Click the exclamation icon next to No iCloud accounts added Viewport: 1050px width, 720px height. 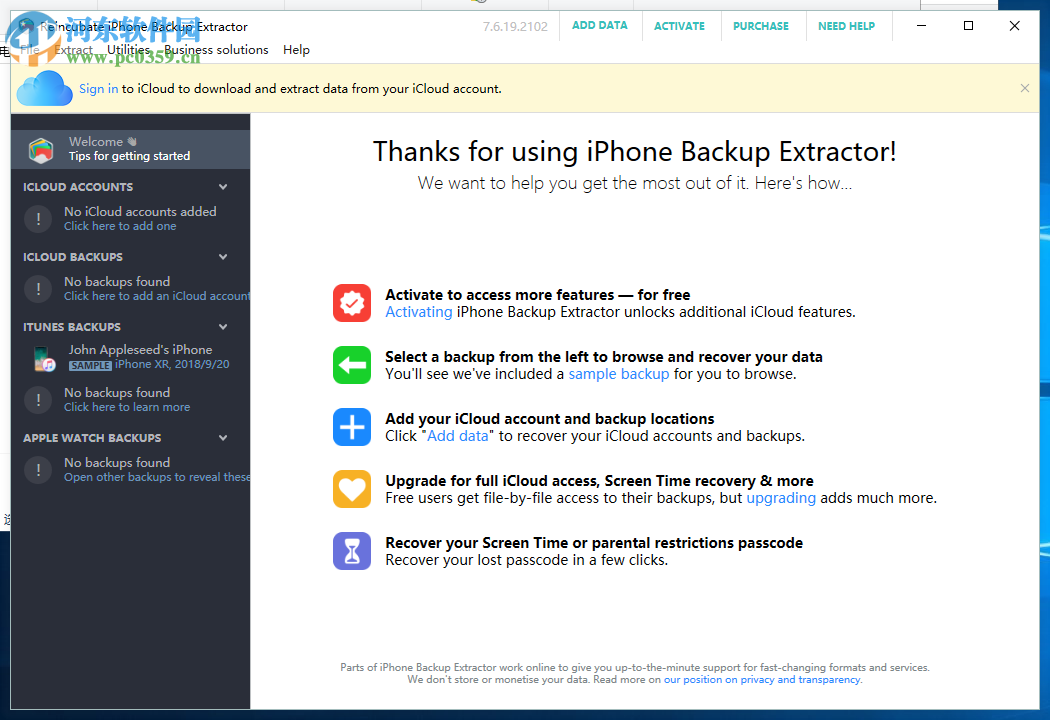(x=38, y=218)
